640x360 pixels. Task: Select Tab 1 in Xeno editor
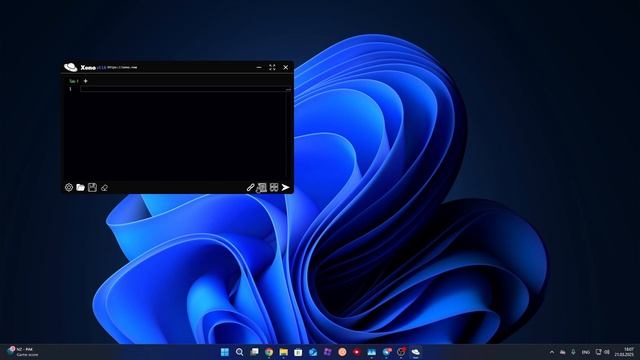(x=73, y=81)
